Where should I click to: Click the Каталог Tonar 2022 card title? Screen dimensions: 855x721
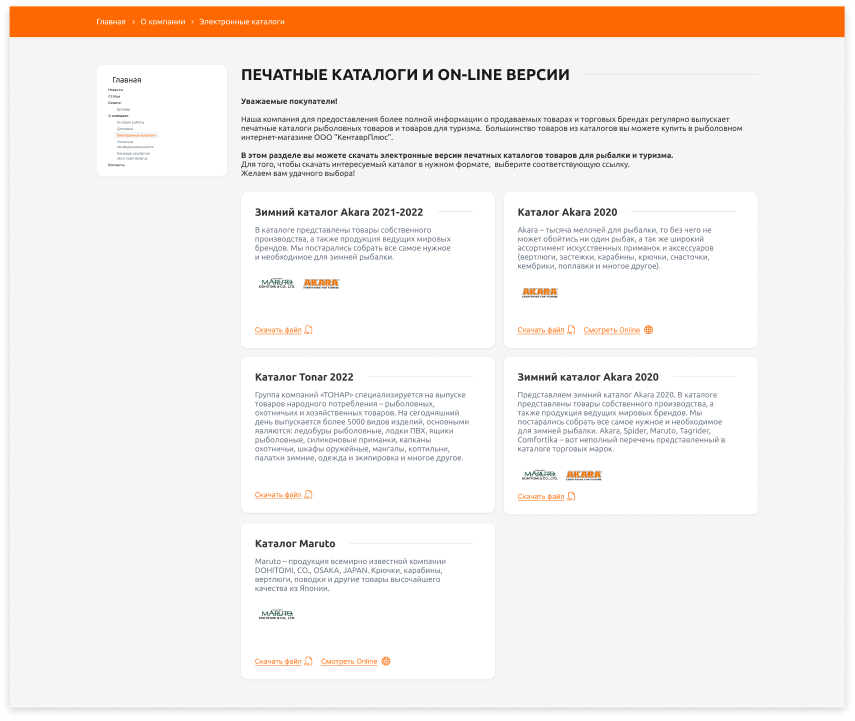(304, 377)
